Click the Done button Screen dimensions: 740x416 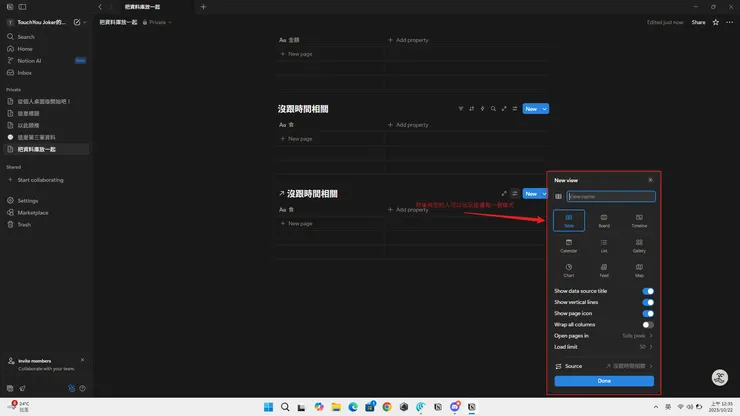pos(604,381)
